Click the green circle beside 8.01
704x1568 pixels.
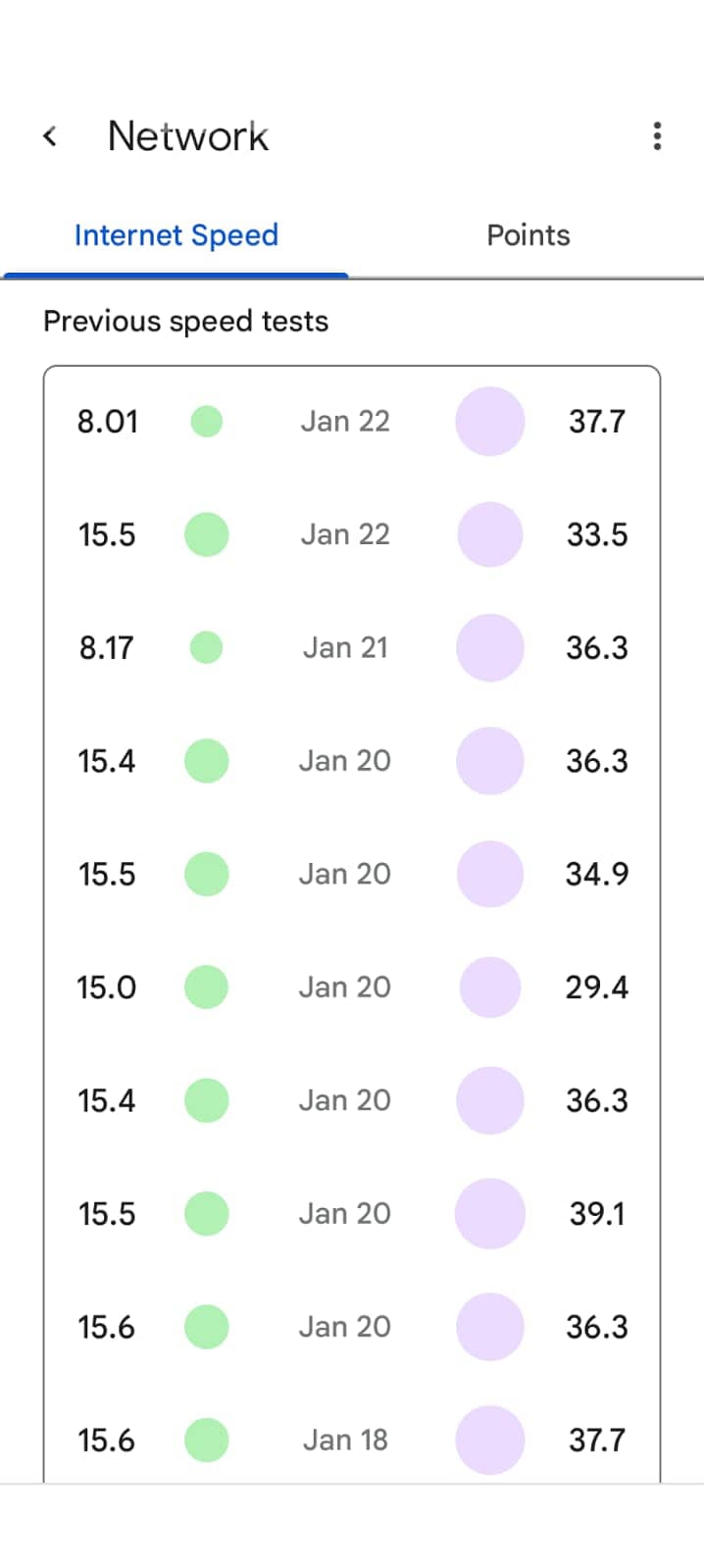coord(206,422)
